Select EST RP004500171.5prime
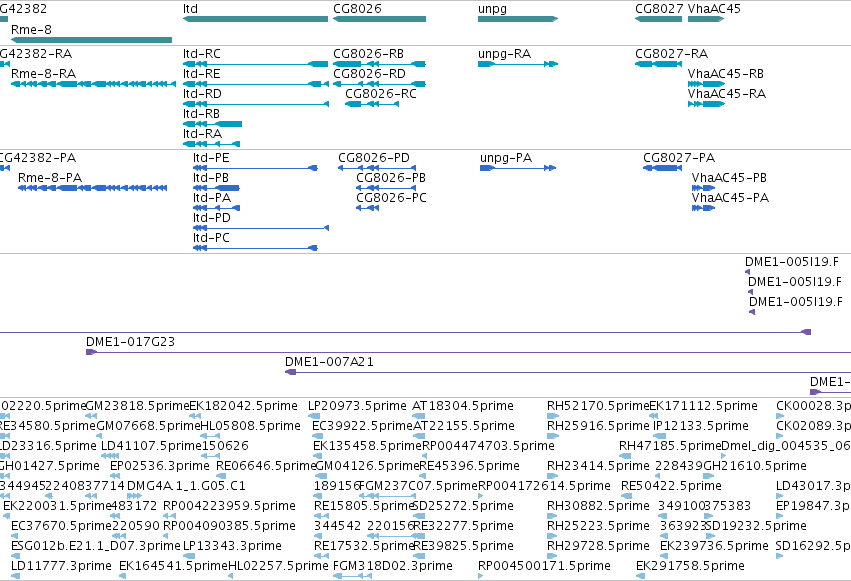Image resolution: width=851 pixels, height=581 pixels. [544, 566]
